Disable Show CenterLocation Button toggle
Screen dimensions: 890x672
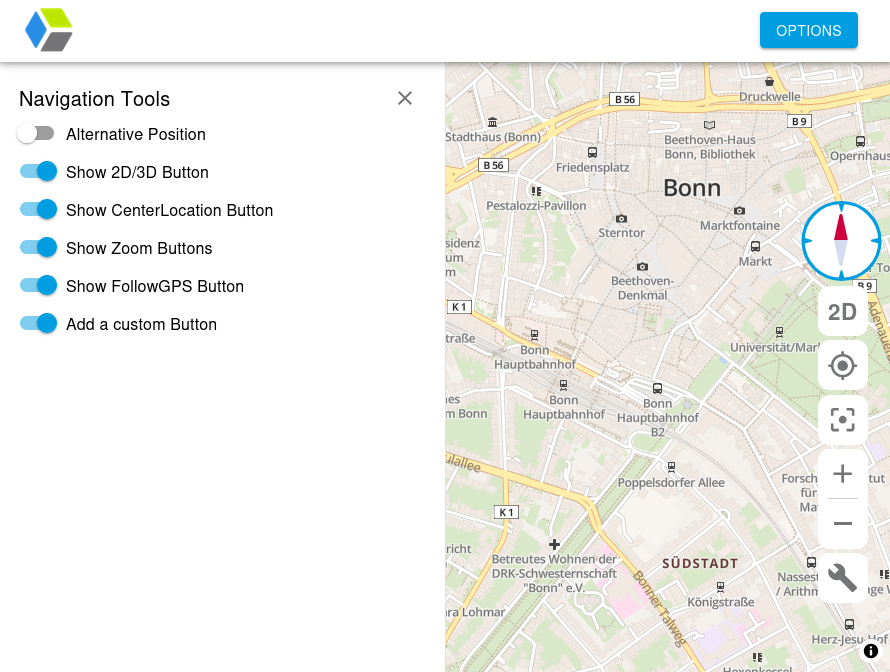[38, 209]
